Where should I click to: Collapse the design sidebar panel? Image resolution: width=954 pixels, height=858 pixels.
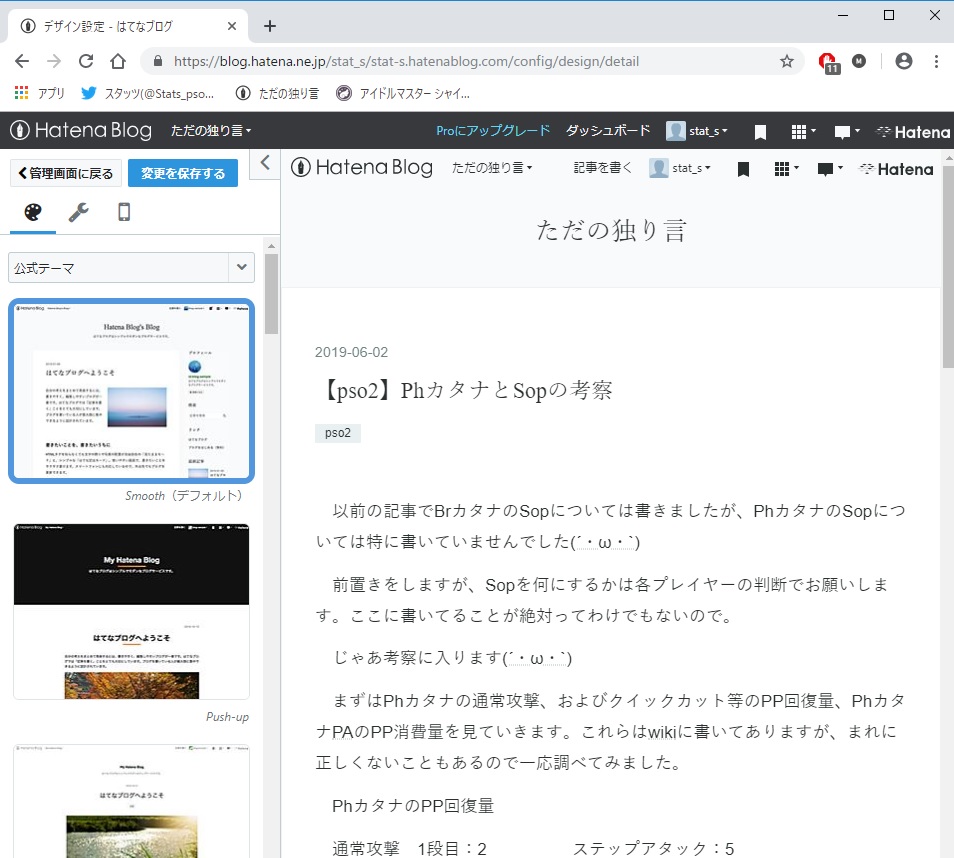click(265, 162)
